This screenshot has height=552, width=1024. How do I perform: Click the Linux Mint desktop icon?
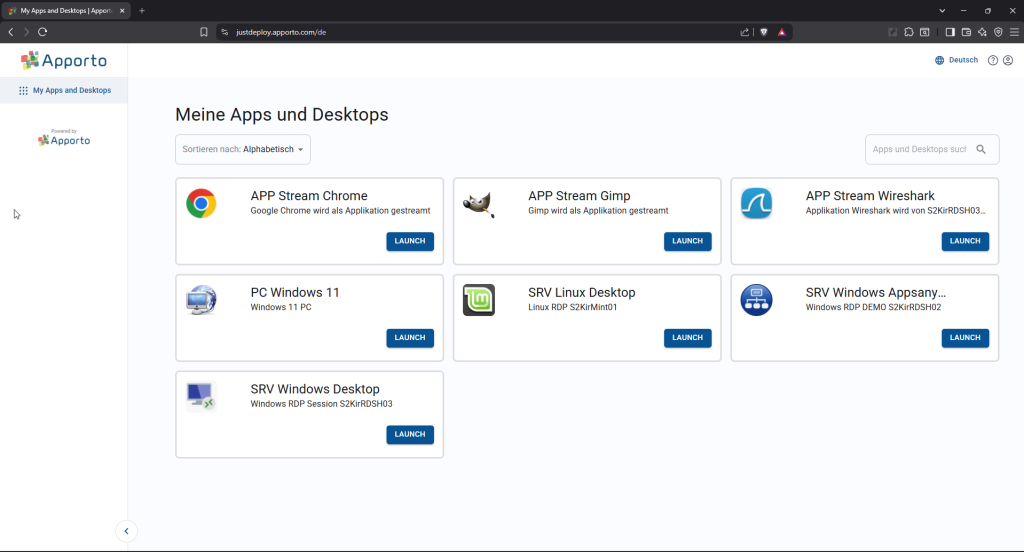479,300
